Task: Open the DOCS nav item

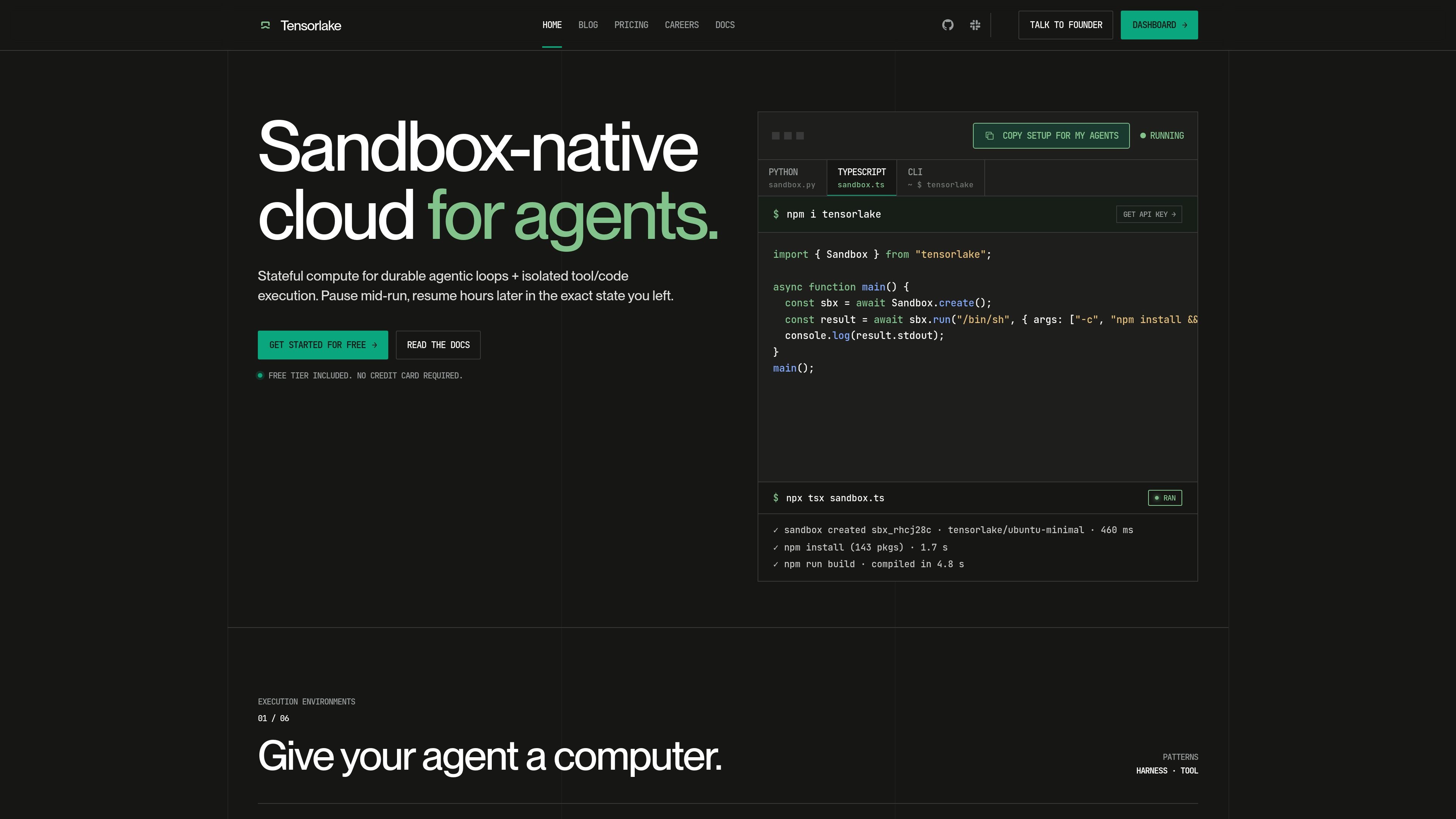Action: tap(725, 25)
